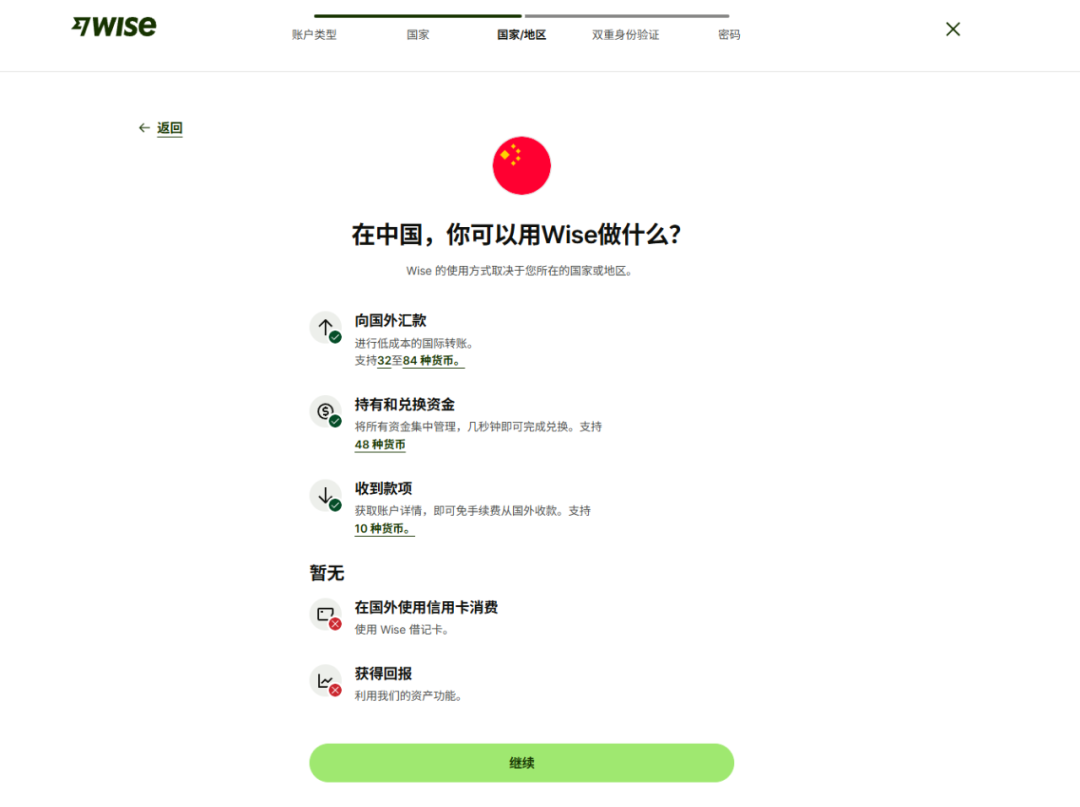Click the 48 种货币 link
Screen dimensions: 1080x807
382,444
